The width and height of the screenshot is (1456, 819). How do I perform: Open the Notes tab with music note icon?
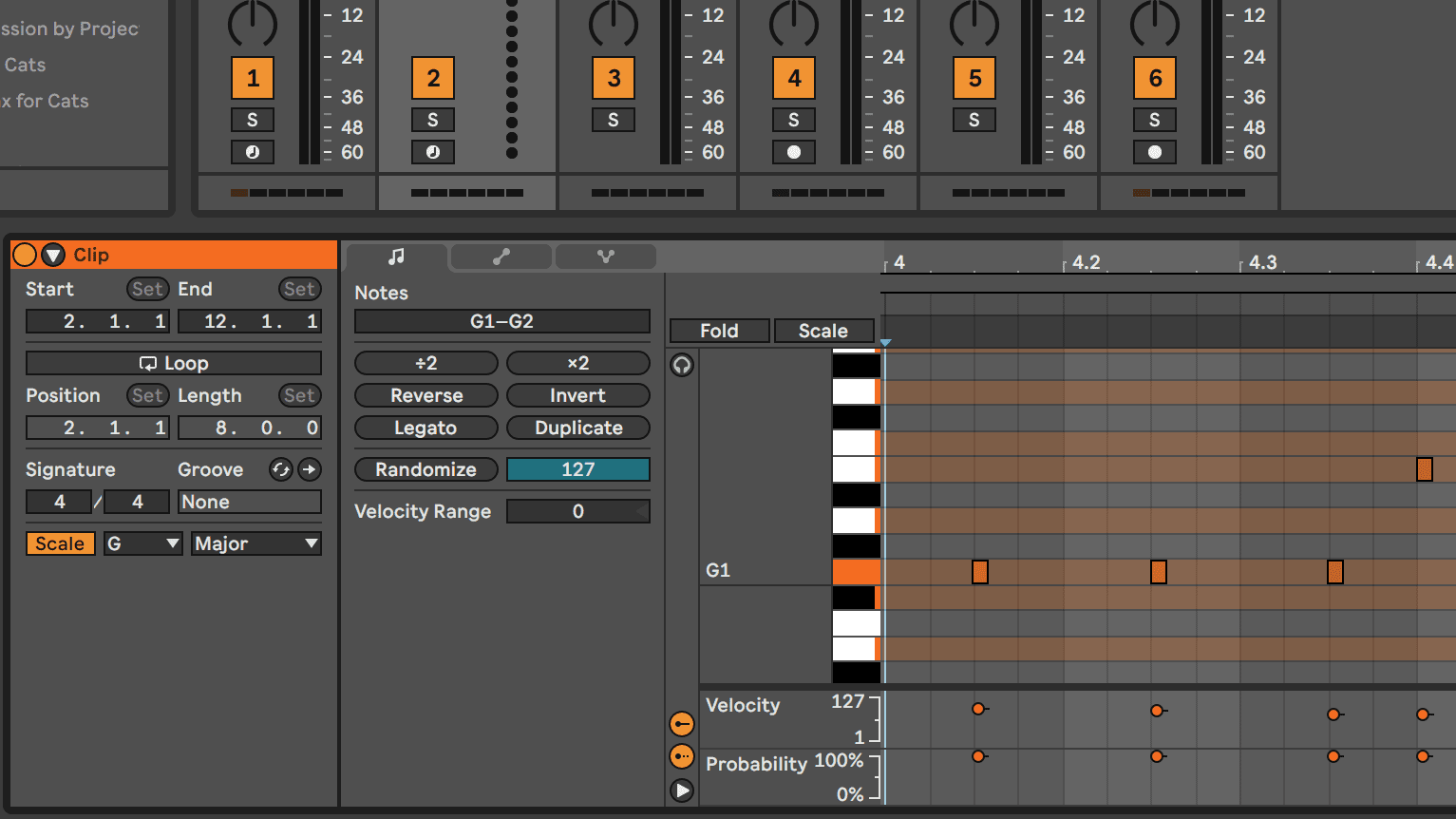tap(396, 257)
